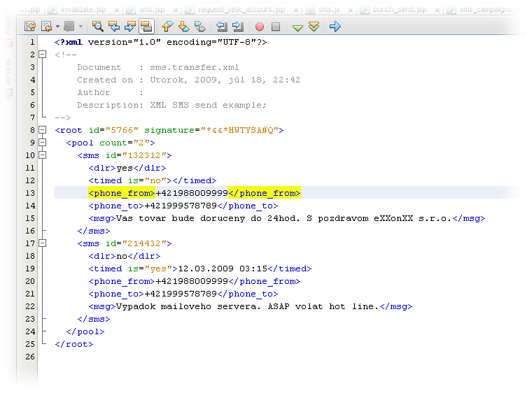
Task: Check XML with green triangle icon
Action: (x=297, y=27)
